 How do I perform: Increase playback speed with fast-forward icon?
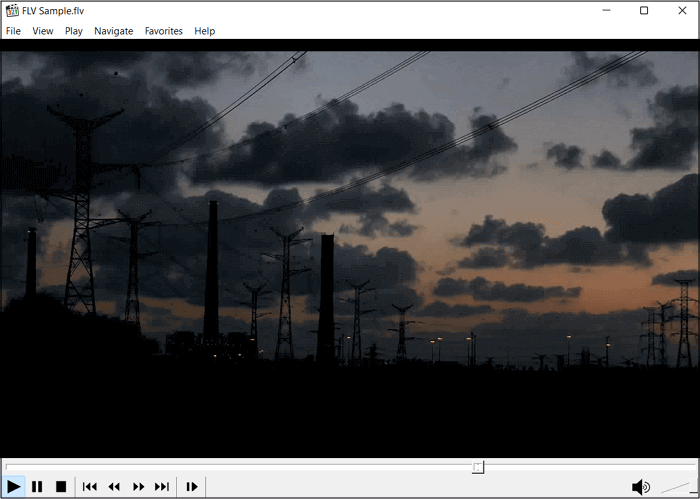tap(139, 487)
